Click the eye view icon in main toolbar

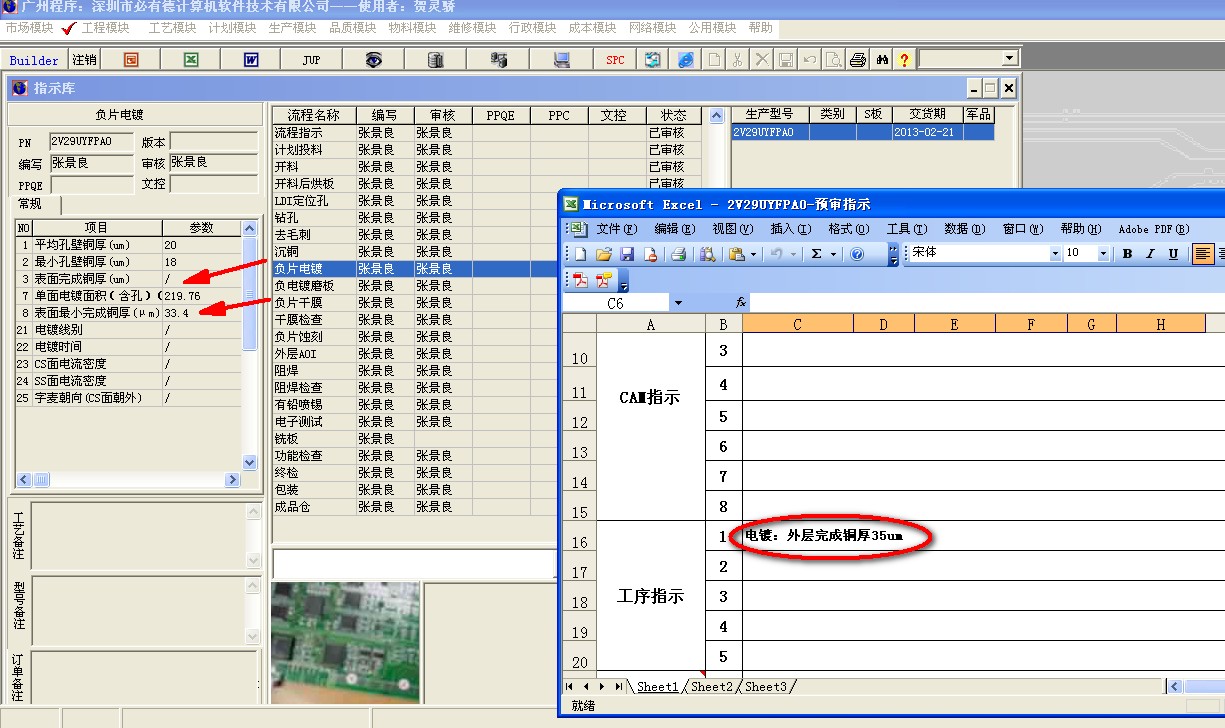pyautogui.click(x=373, y=60)
